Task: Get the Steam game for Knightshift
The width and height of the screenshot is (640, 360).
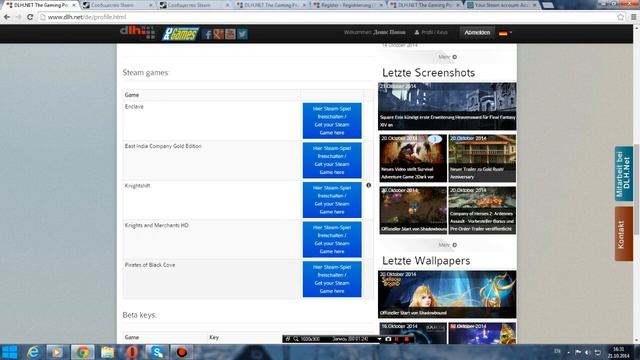Action: [332, 200]
